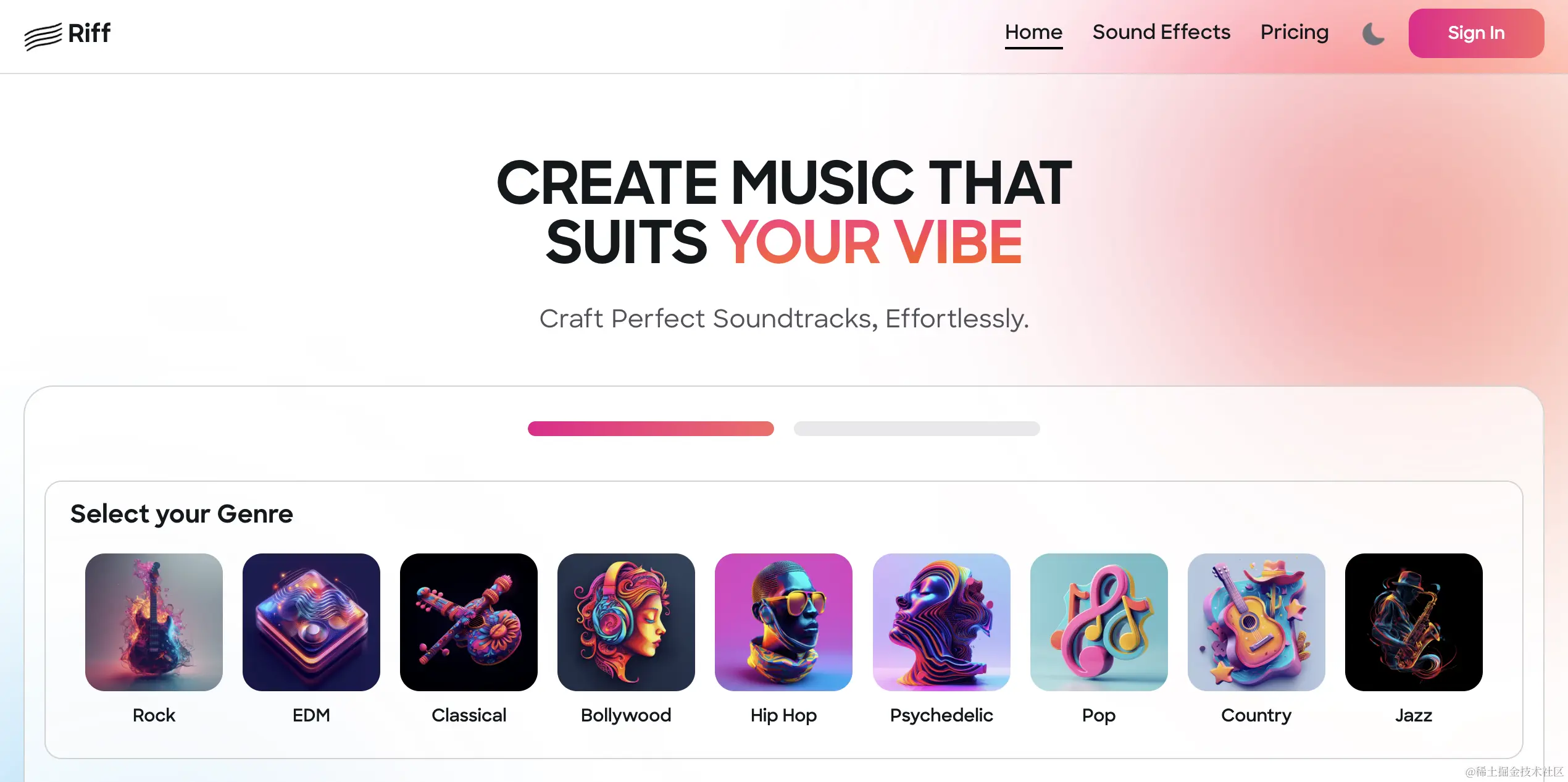The height and width of the screenshot is (782, 1568).
Task: Select the Psychedelic genre artwork
Action: point(941,622)
